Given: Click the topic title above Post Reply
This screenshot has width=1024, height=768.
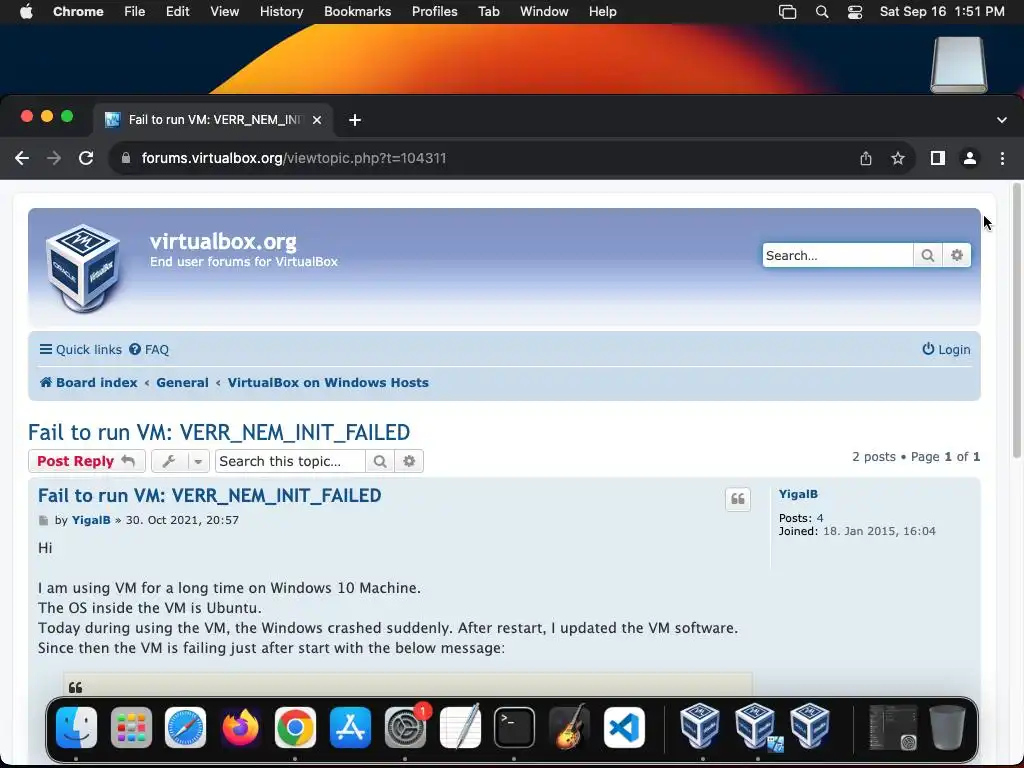Looking at the screenshot, I should click(x=219, y=432).
